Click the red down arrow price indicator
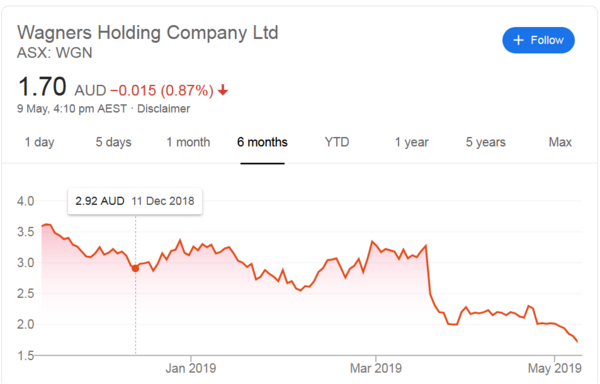This screenshot has width=600, height=384. [223, 91]
